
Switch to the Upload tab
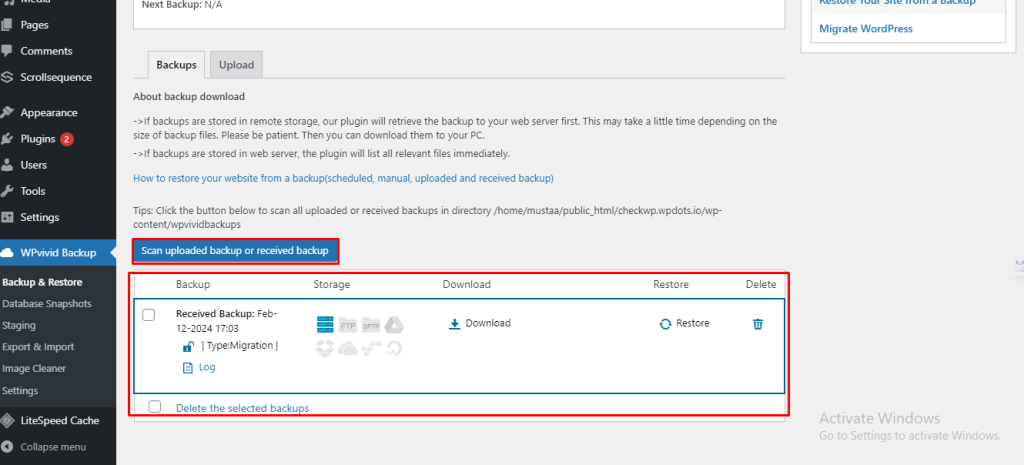tap(237, 65)
